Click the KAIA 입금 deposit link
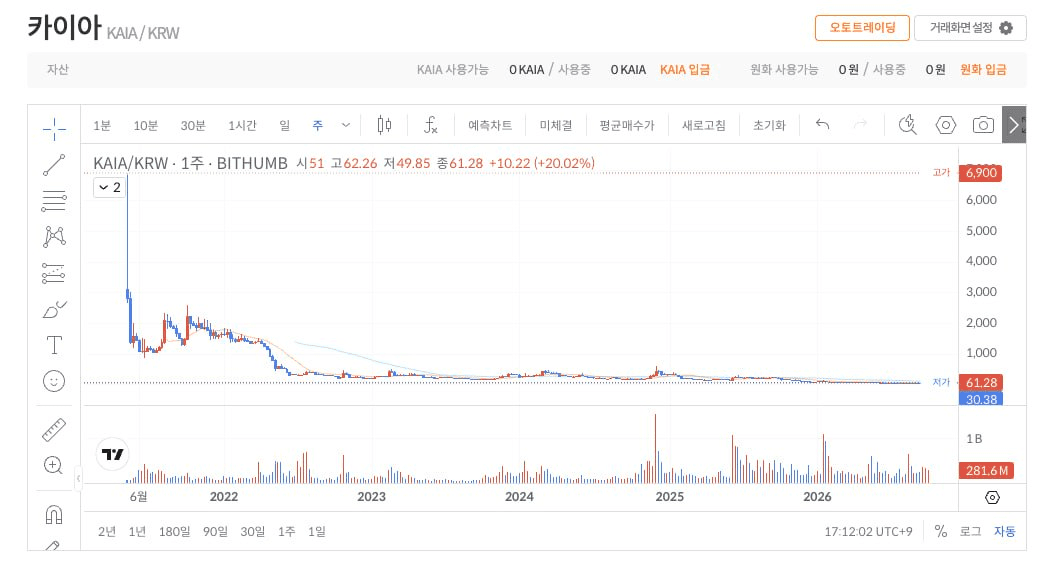 pos(684,69)
